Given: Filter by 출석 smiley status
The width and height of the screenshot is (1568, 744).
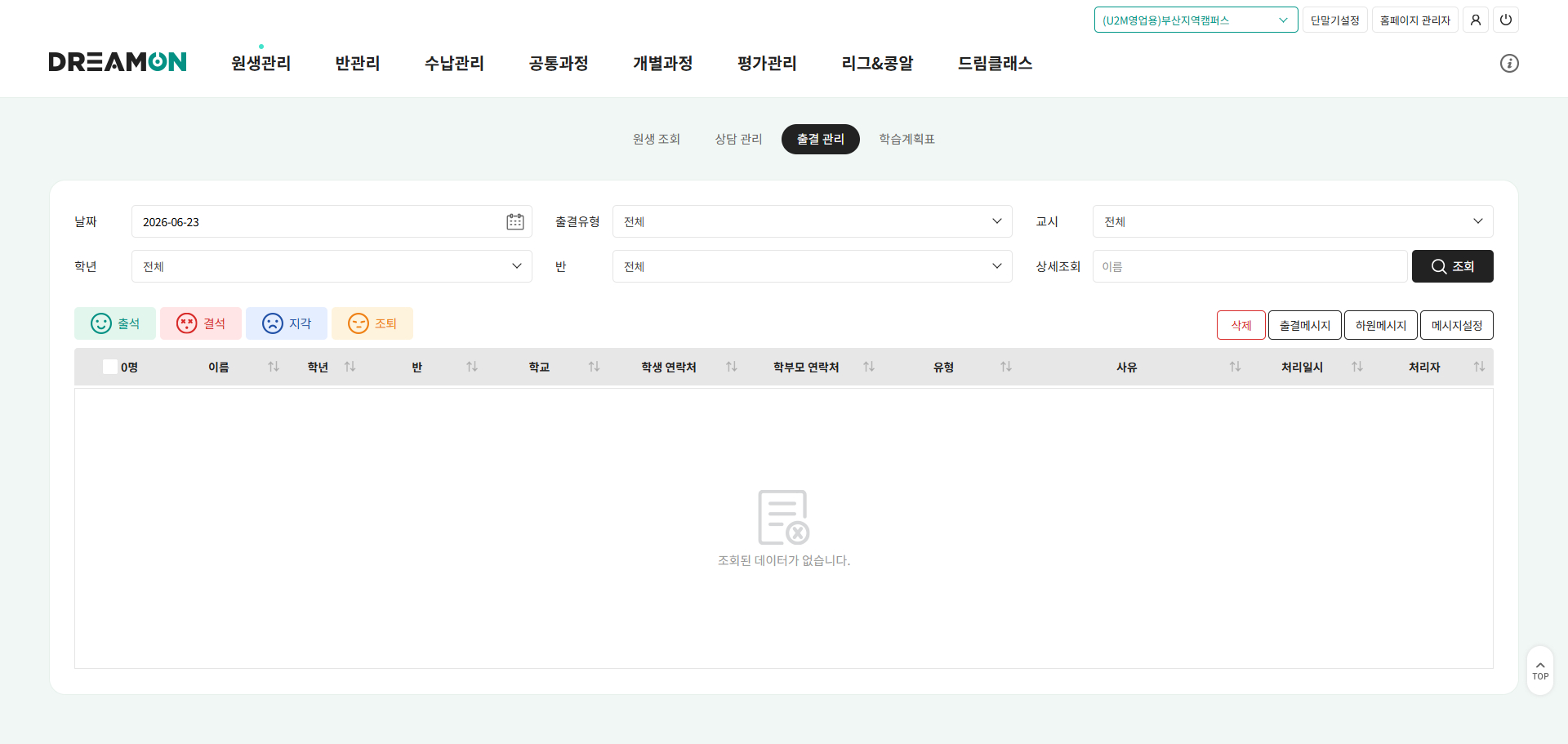Looking at the screenshot, I should 115,323.
